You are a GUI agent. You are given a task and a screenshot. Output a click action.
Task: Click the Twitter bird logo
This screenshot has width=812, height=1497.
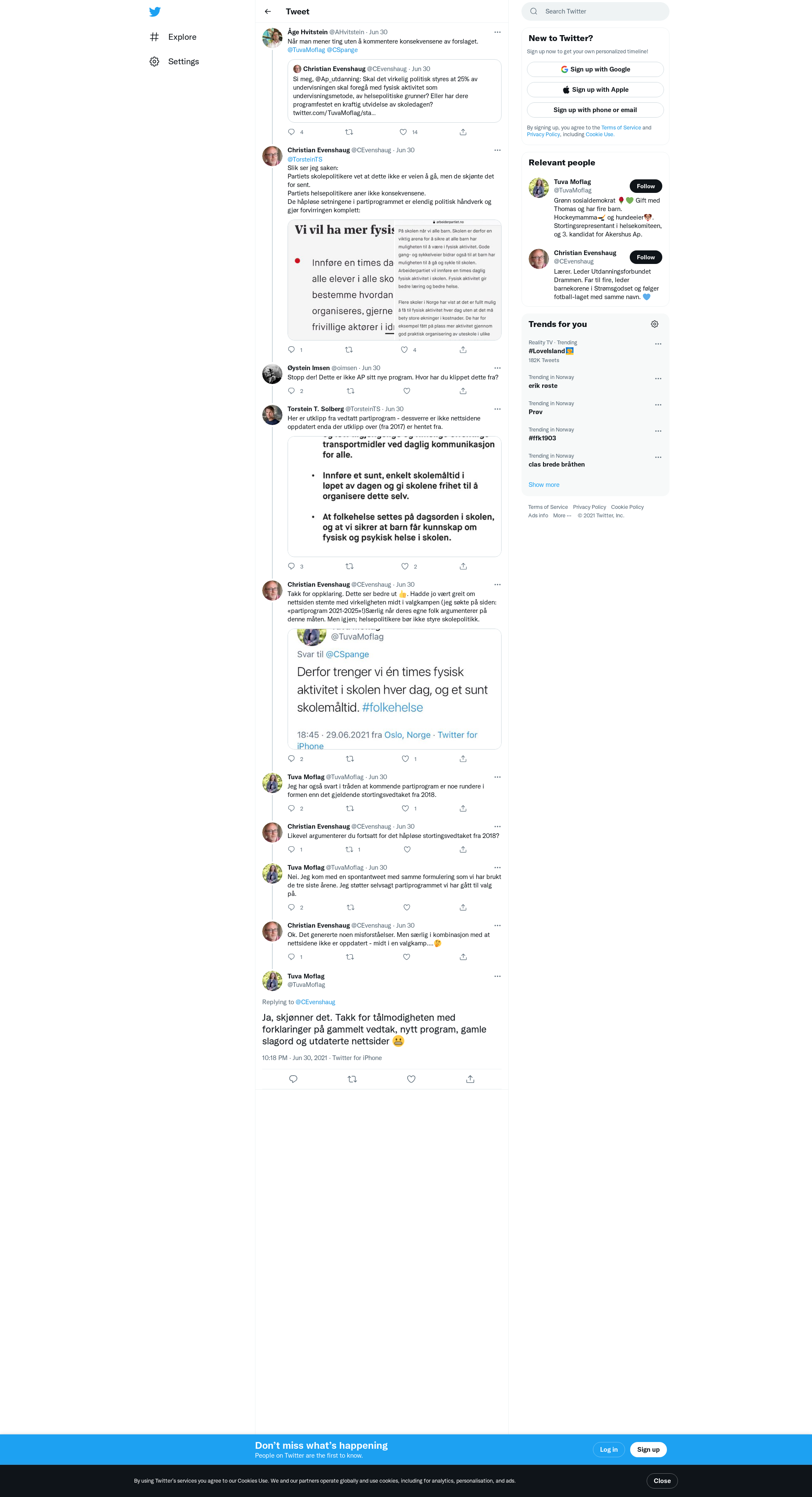154,11
